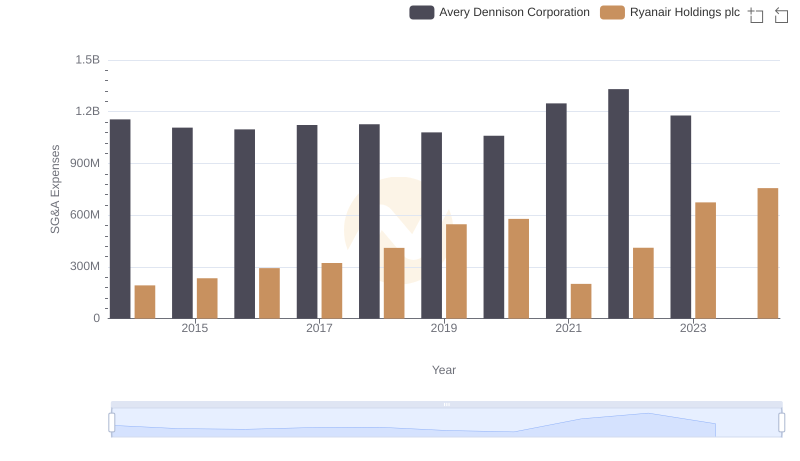
Task: Click the left handle of range slider
Action: [112, 422]
